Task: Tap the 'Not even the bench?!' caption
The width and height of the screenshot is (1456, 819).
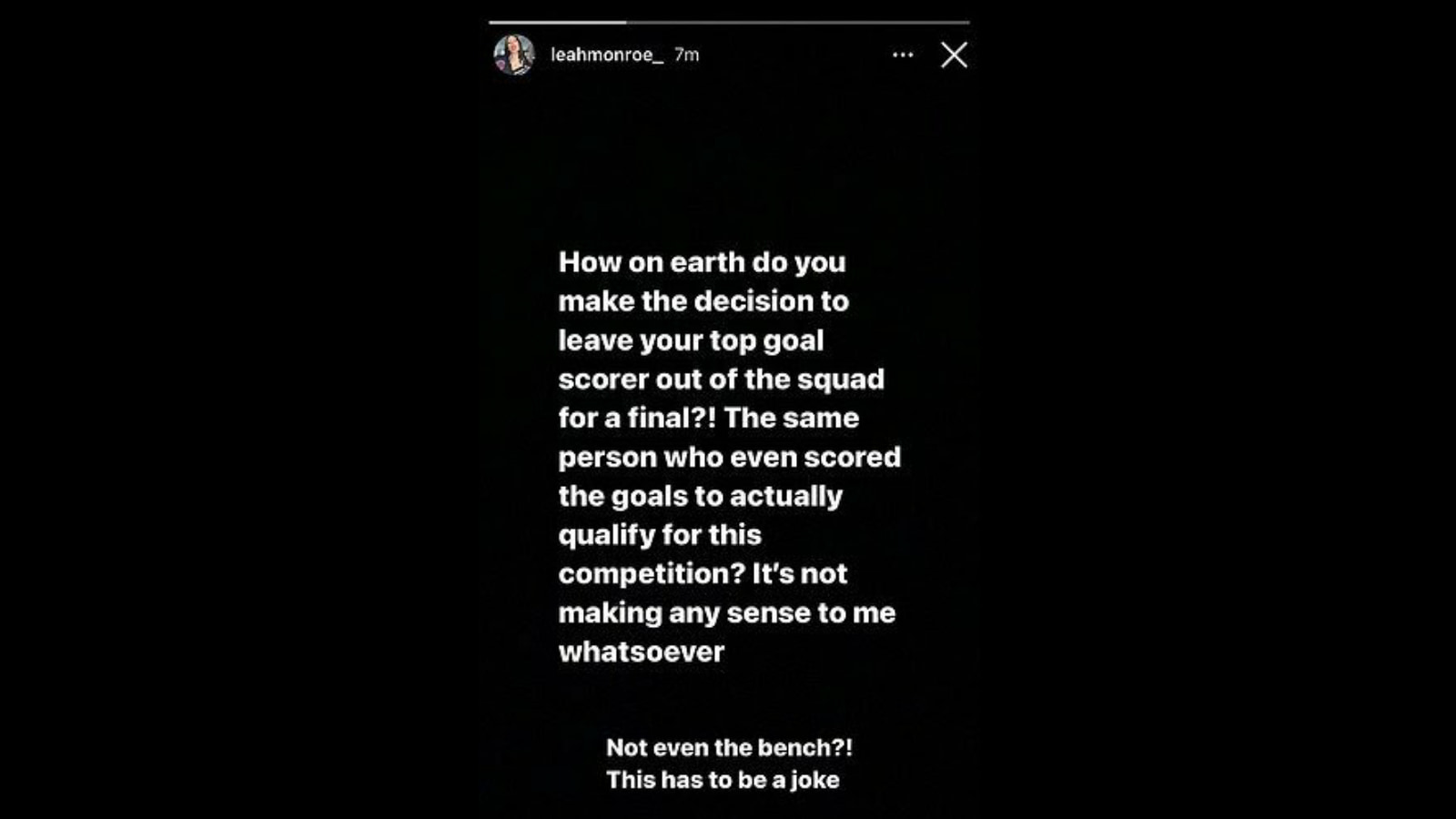Action: pyautogui.click(x=730, y=748)
